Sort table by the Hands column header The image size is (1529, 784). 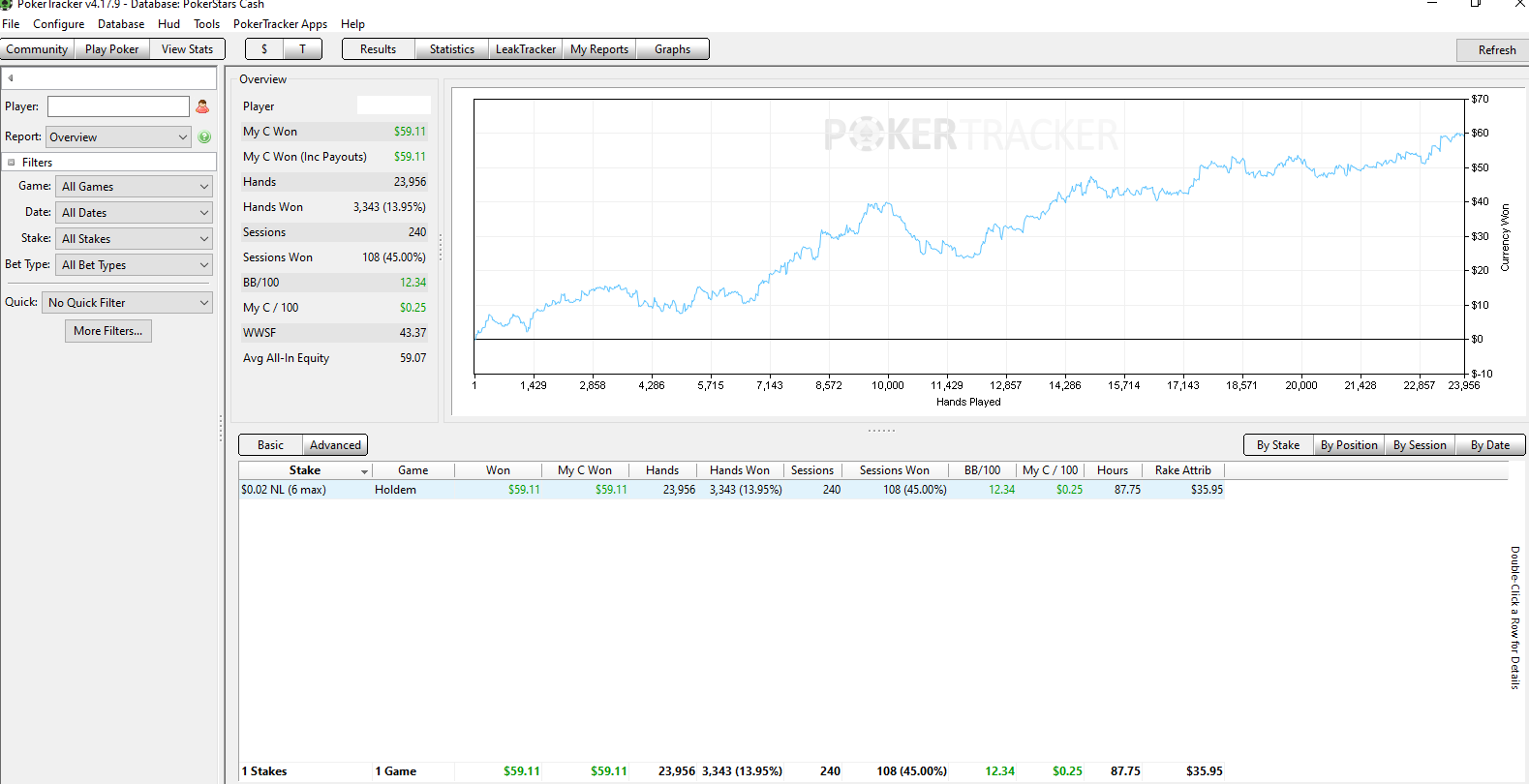coord(662,470)
